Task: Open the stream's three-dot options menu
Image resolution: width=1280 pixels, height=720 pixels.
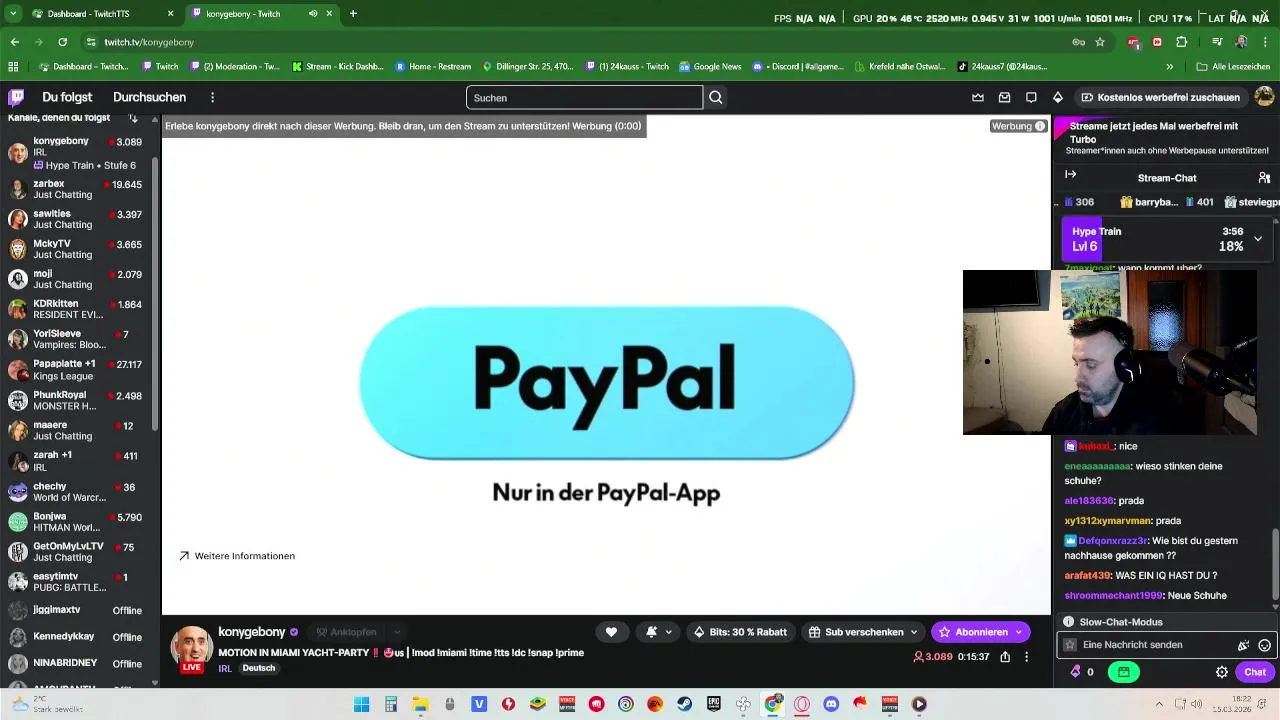Action: click(1026, 657)
